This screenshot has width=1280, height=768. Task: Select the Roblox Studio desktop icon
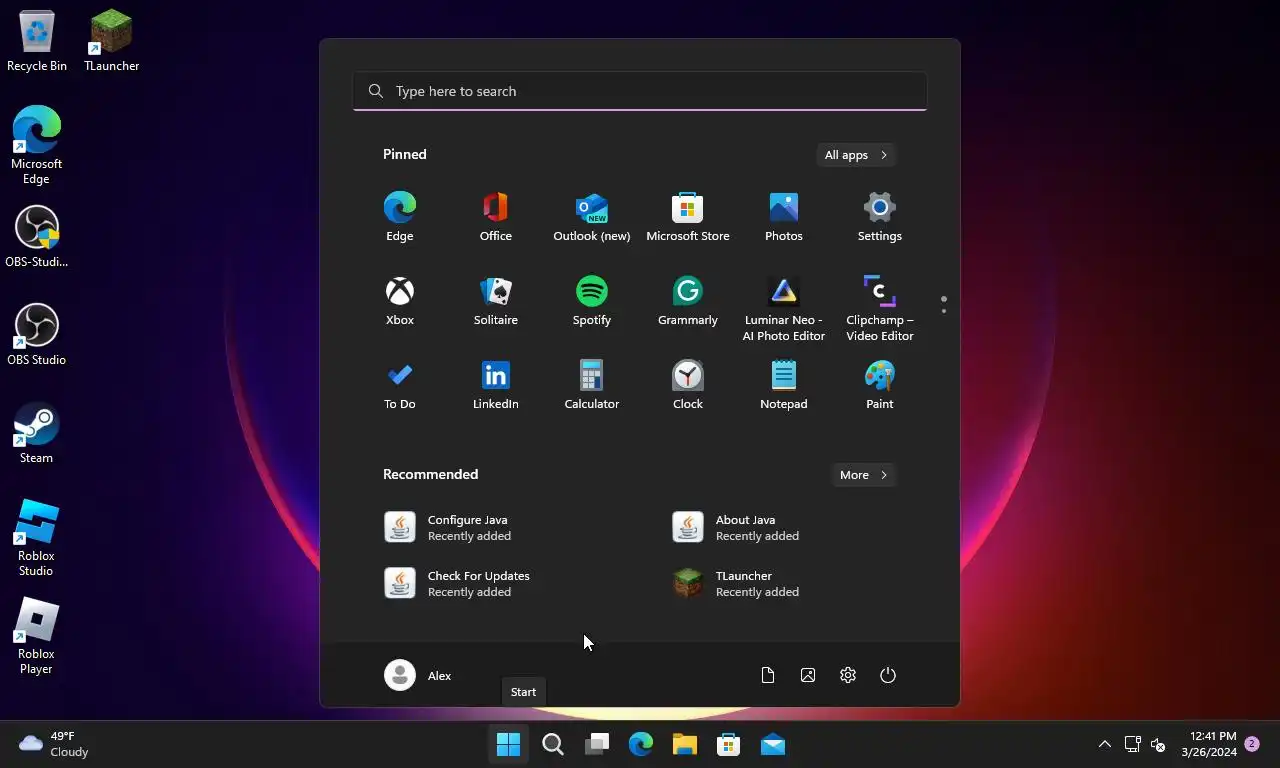click(36, 538)
